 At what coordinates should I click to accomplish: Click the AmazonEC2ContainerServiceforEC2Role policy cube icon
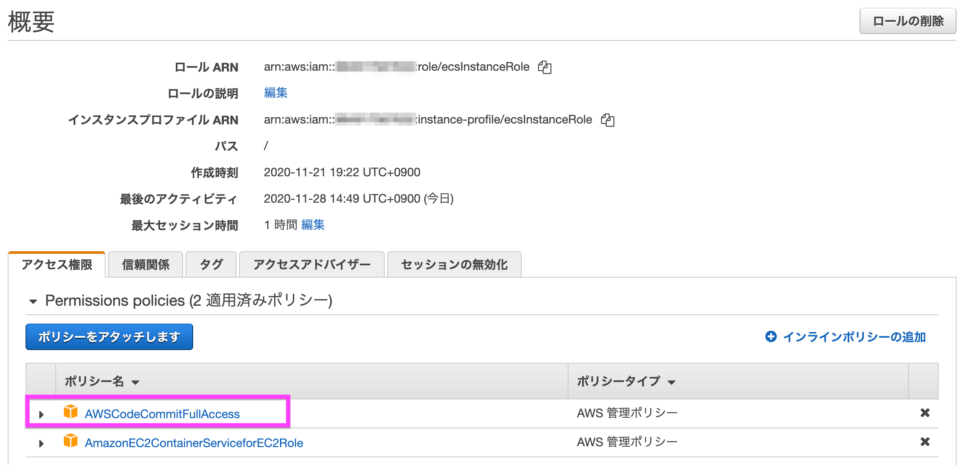[70, 441]
